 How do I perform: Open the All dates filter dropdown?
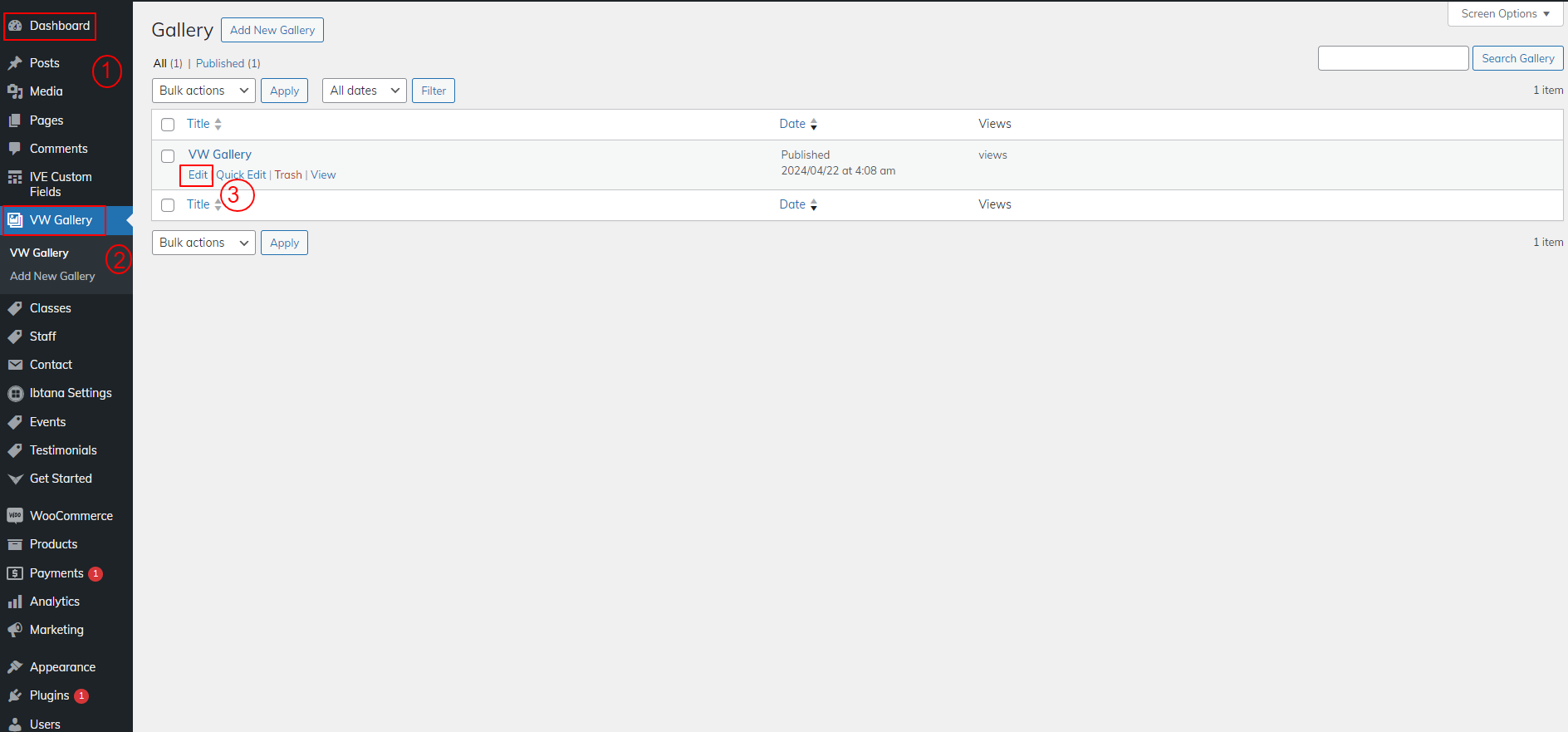[x=364, y=91]
